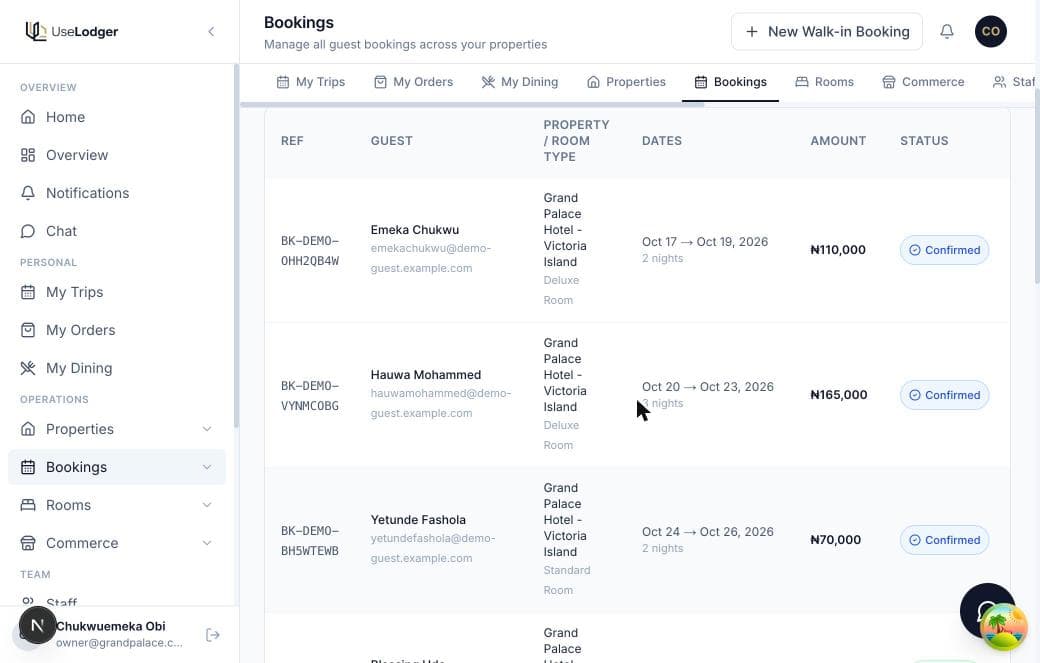Click the Overview grid icon in sidebar
Viewport: 1040px width, 663px height.
click(x=28, y=155)
